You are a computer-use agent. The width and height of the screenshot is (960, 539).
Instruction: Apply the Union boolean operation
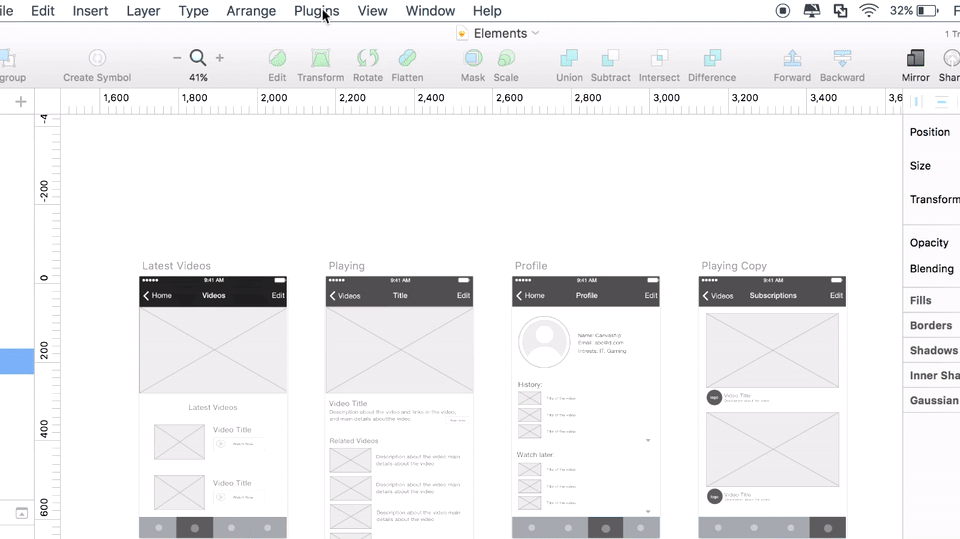[569, 59]
